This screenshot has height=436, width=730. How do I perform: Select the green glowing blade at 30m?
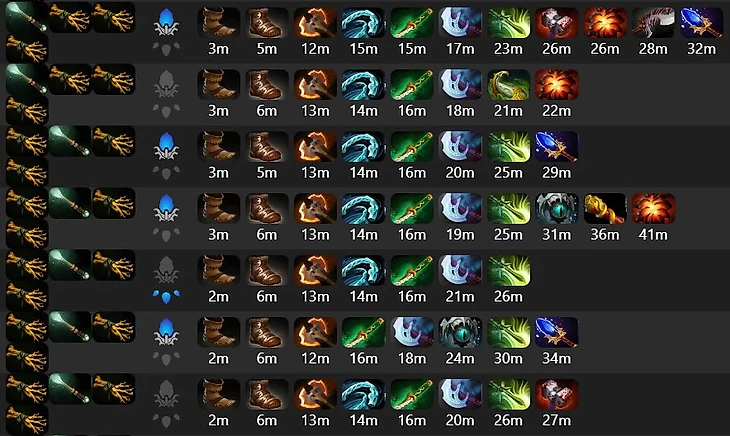(508, 332)
